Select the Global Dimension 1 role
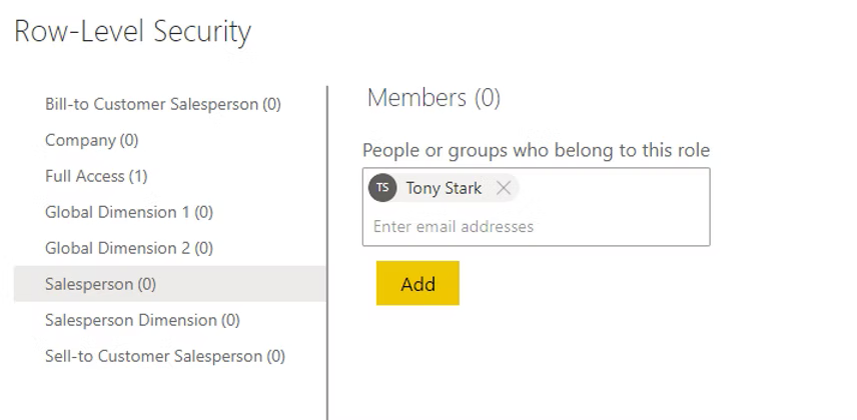 128,212
